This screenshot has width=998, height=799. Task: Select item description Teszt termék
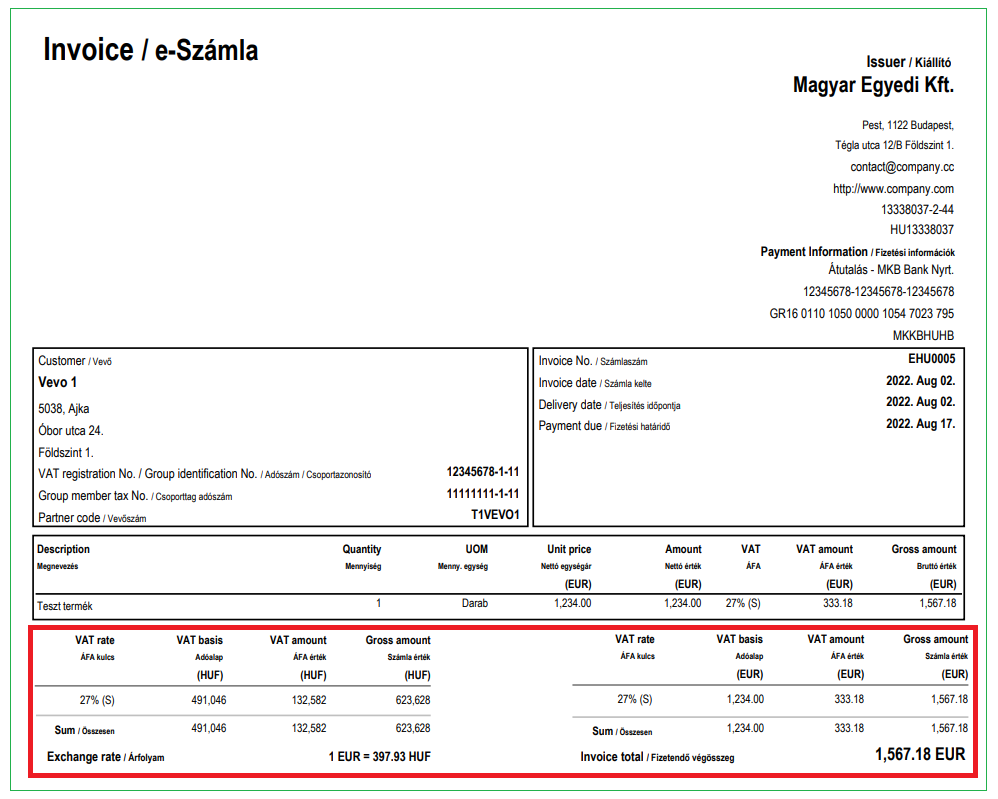[64, 606]
